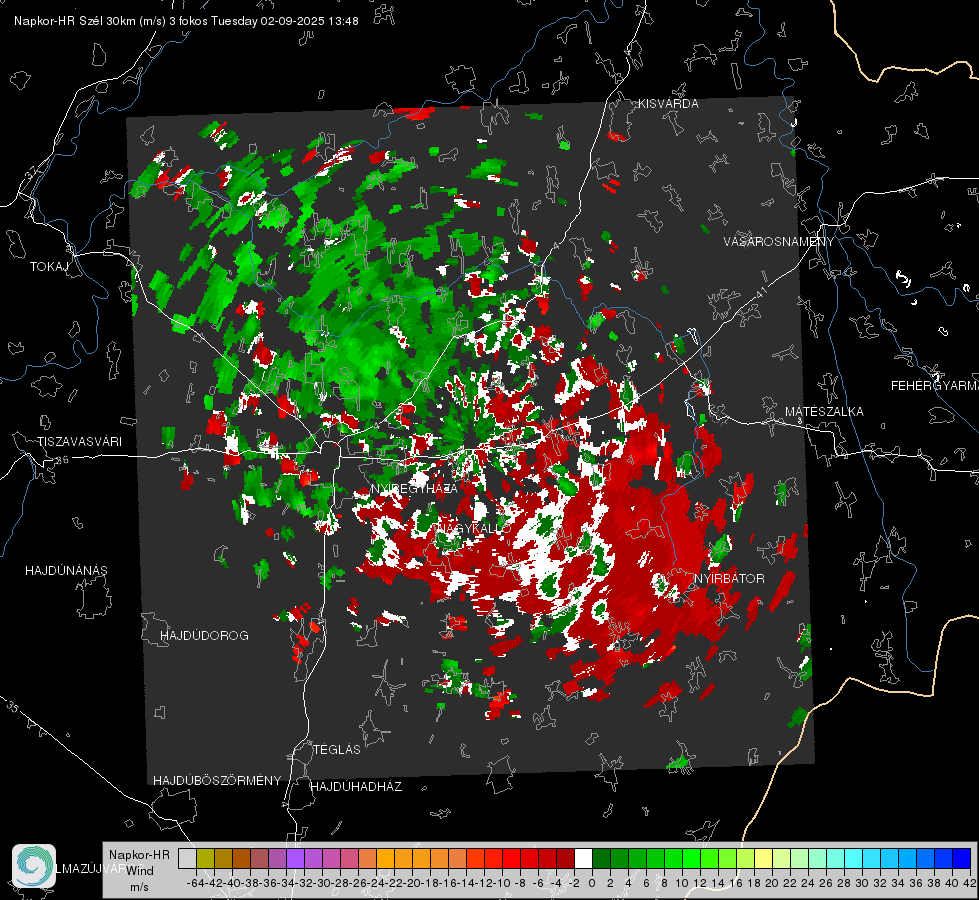Click the TOKAJ city label

click(x=49, y=267)
